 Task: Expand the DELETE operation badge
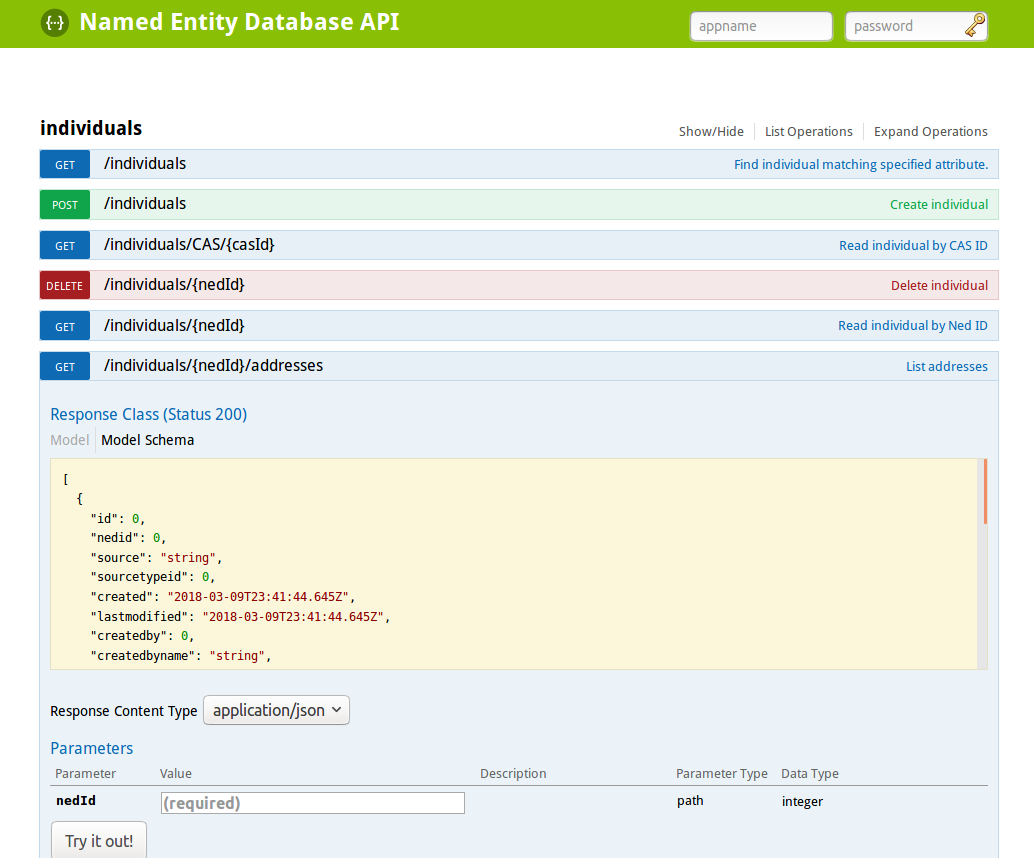pos(65,286)
